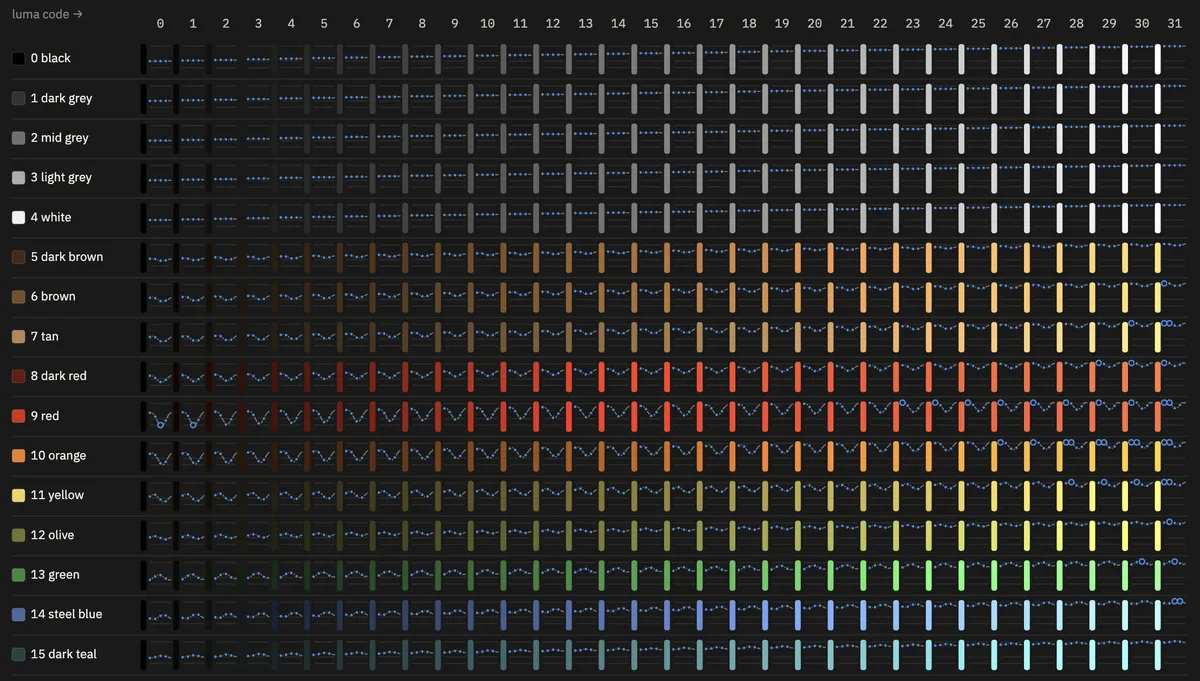Select the steel blue color bar at luma 18
Viewport: 1200px width, 681px height.
click(732, 614)
